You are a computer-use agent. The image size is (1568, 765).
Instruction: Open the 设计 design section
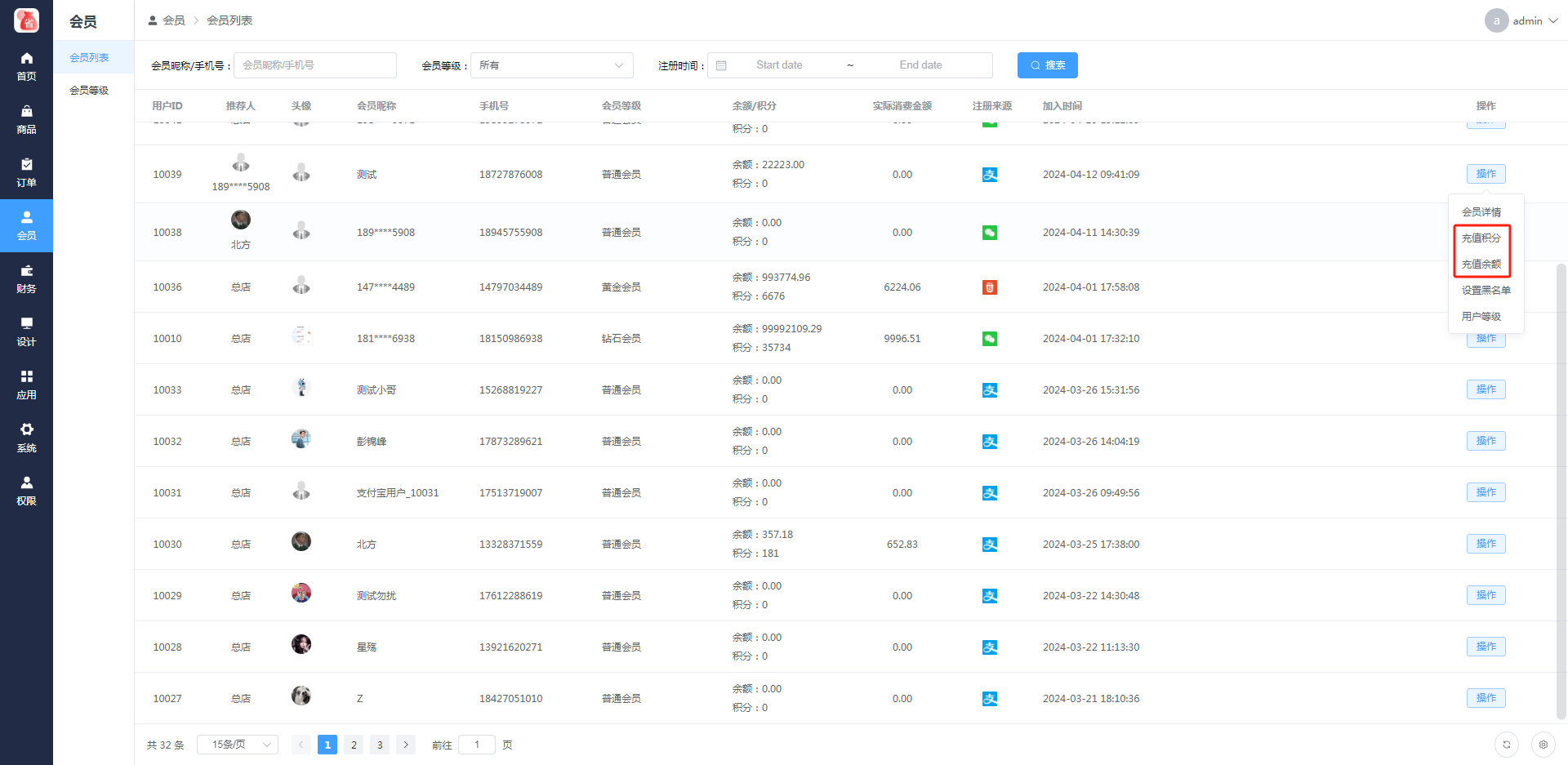[x=26, y=331]
